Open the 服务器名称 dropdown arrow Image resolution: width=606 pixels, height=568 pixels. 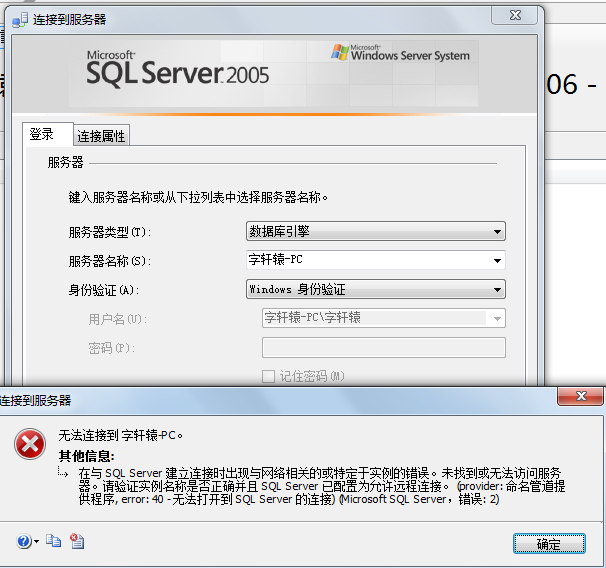[497, 260]
